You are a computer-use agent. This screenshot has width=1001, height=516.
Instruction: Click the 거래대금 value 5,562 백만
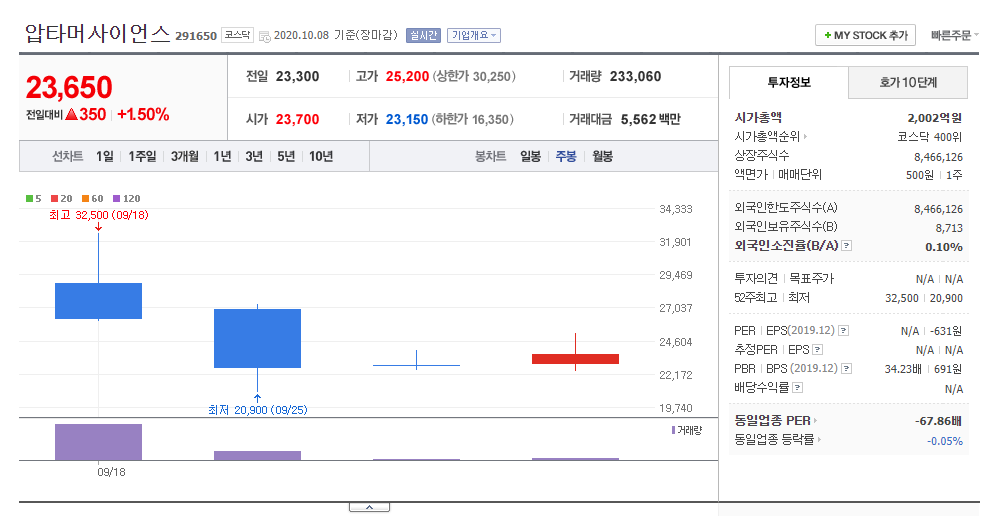[651, 119]
